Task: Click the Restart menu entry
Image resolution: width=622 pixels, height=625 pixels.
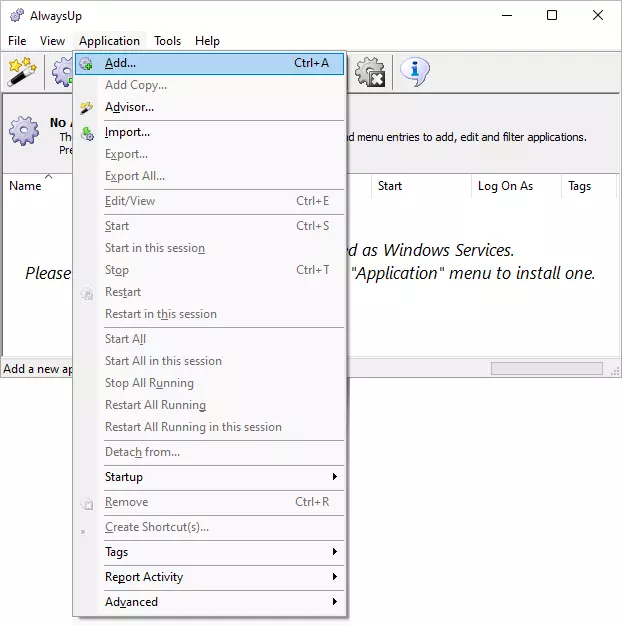Action: 209,292
